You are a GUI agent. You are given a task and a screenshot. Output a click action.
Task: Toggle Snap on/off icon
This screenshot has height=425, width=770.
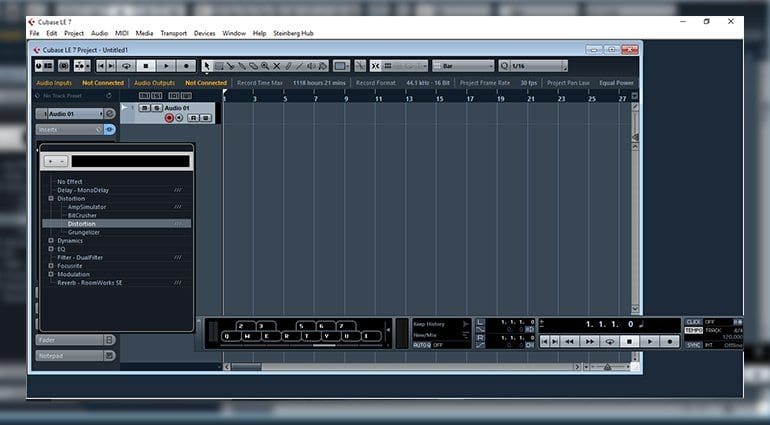tap(376, 66)
